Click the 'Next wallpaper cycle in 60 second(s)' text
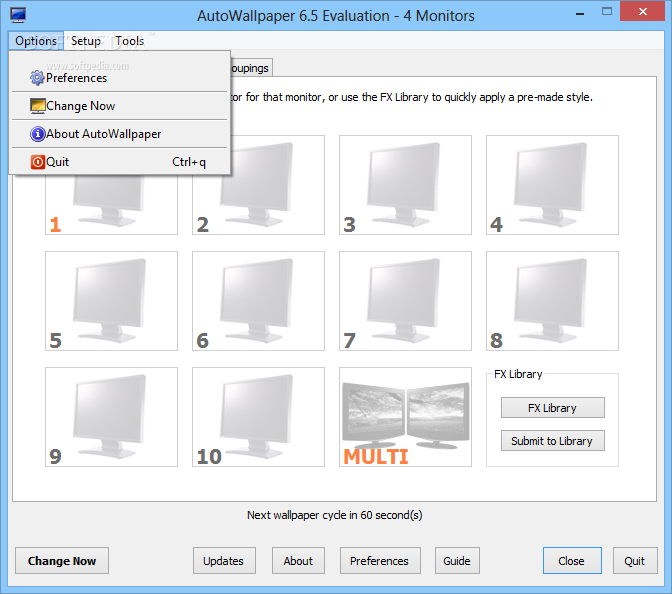672x594 pixels. pyautogui.click(x=335, y=515)
